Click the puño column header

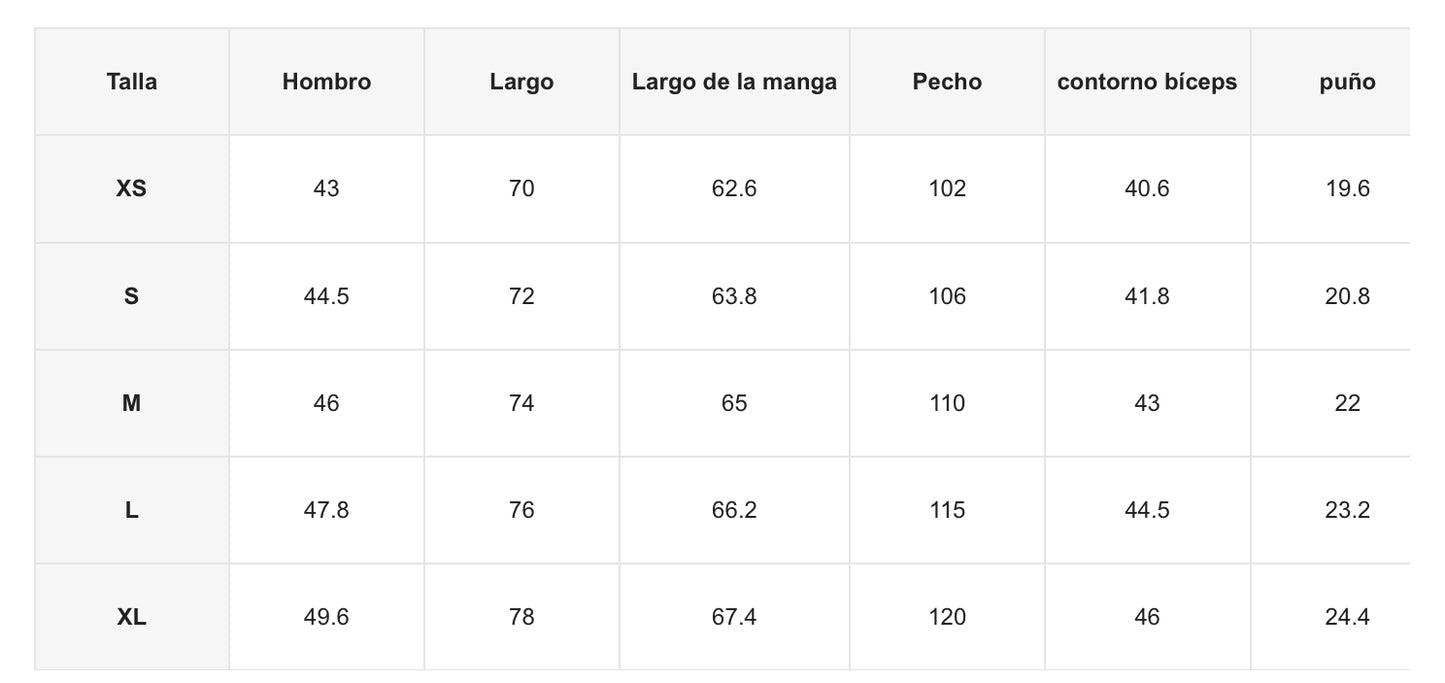coord(1347,82)
